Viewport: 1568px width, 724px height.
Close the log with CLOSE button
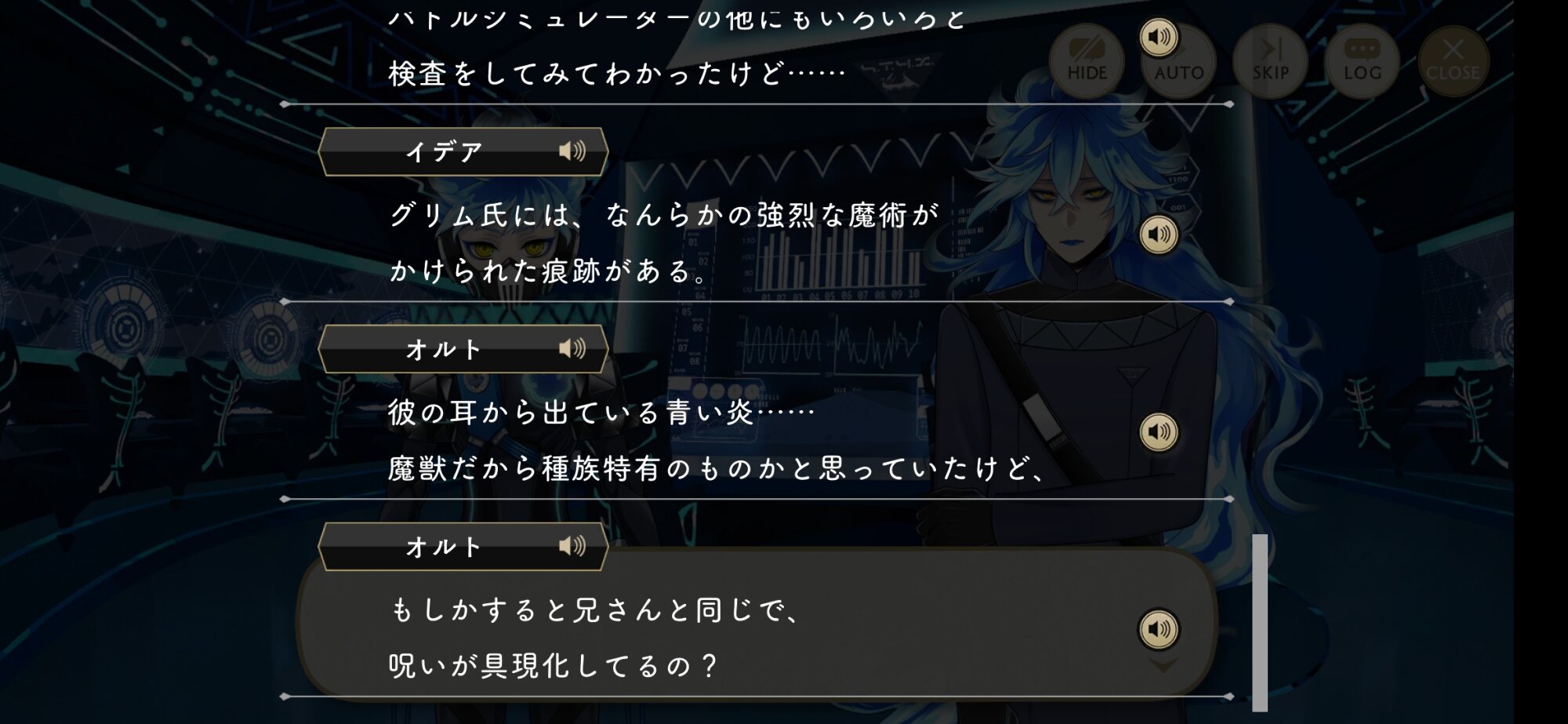(x=1453, y=61)
